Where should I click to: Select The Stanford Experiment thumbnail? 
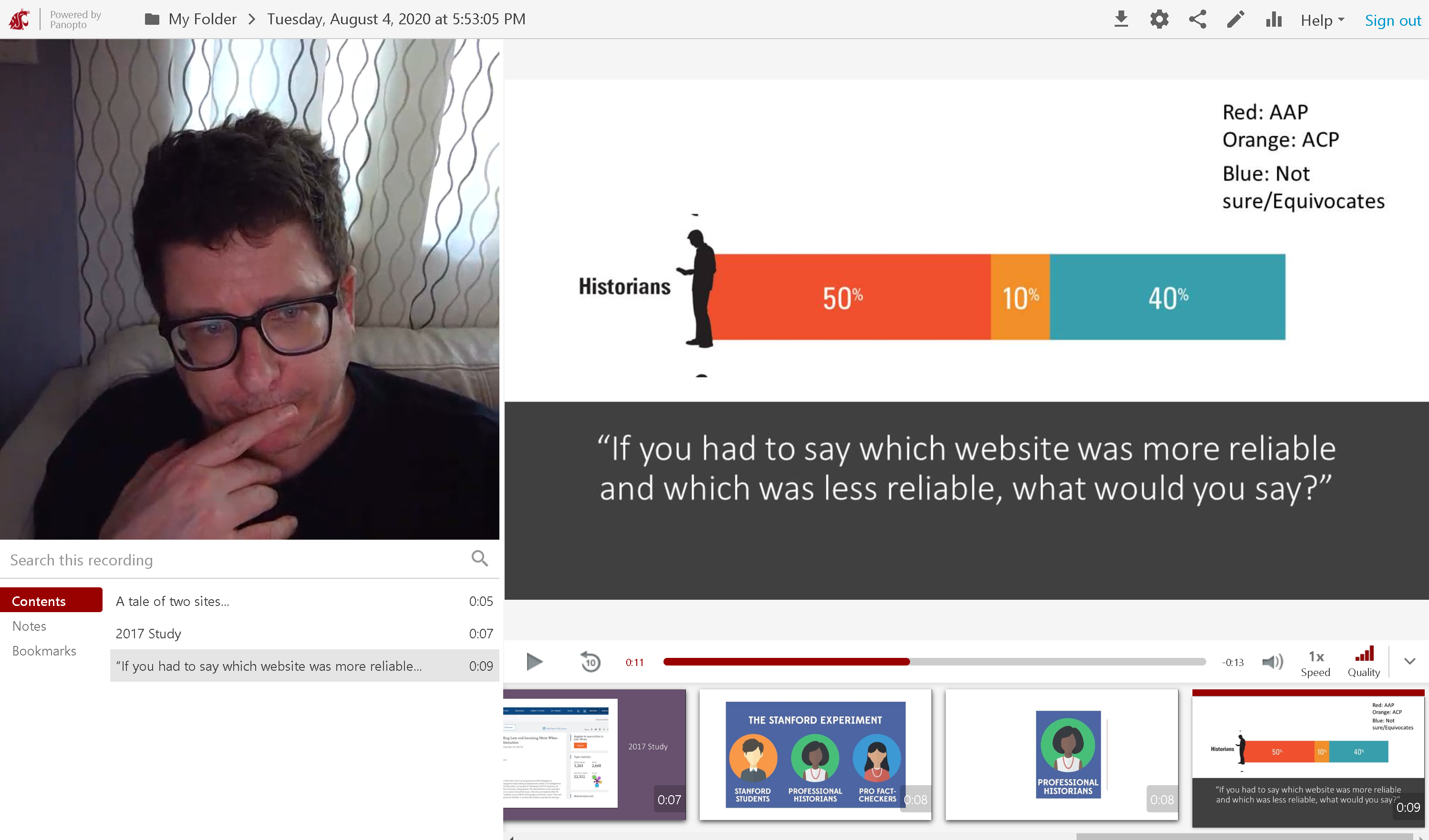(815, 754)
